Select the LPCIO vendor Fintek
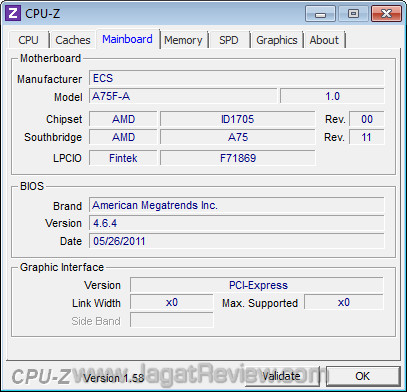Image resolution: width=407 pixels, height=392 pixels. pyautogui.click(x=123, y=158)
